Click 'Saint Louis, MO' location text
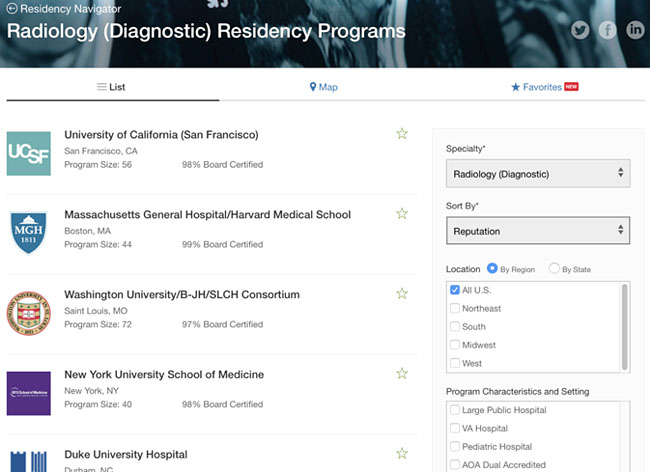Image resolution: width=650 pixels, height=472 pixels. coord(96,311)
